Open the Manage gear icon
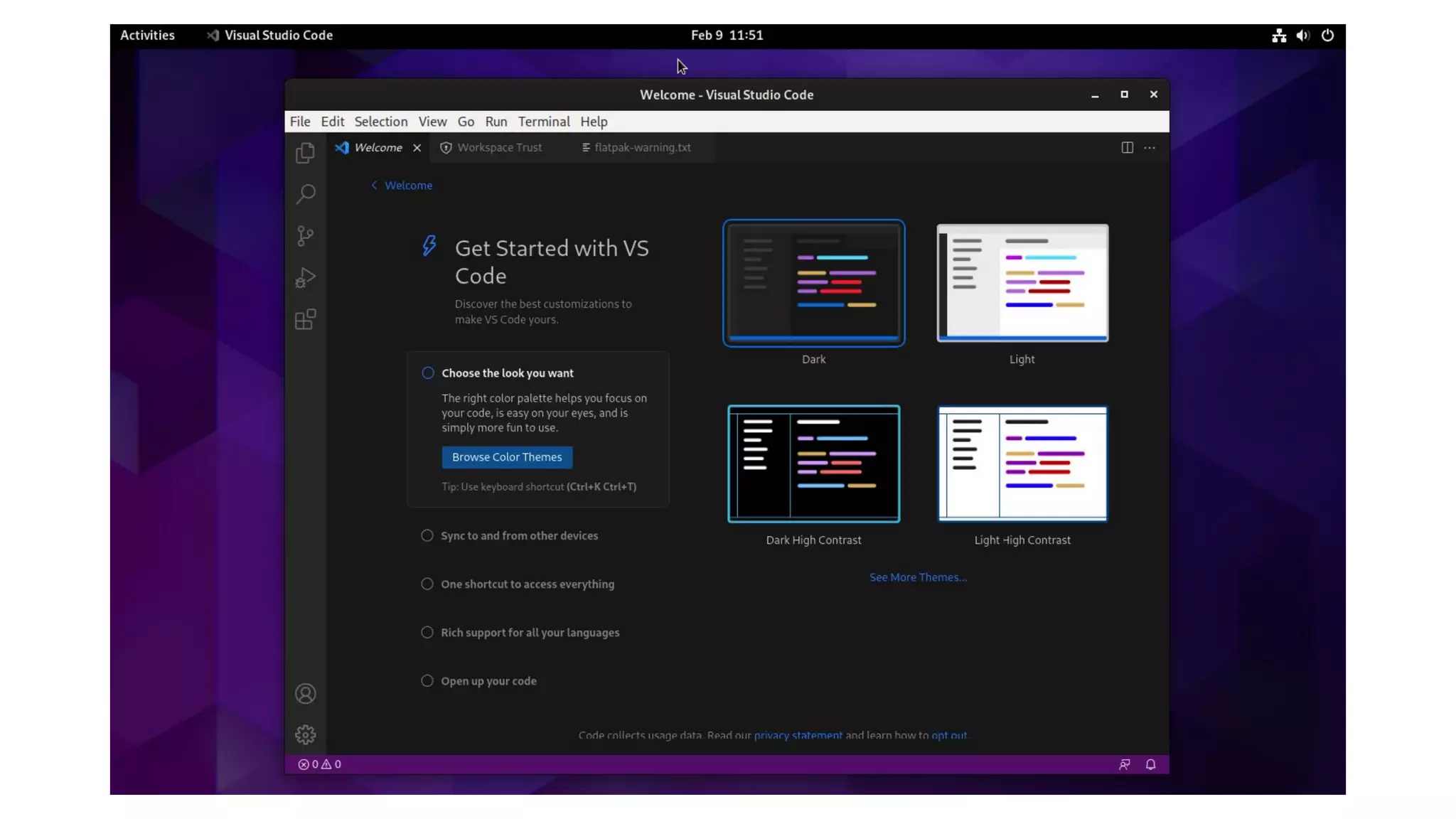 (305, 734)
